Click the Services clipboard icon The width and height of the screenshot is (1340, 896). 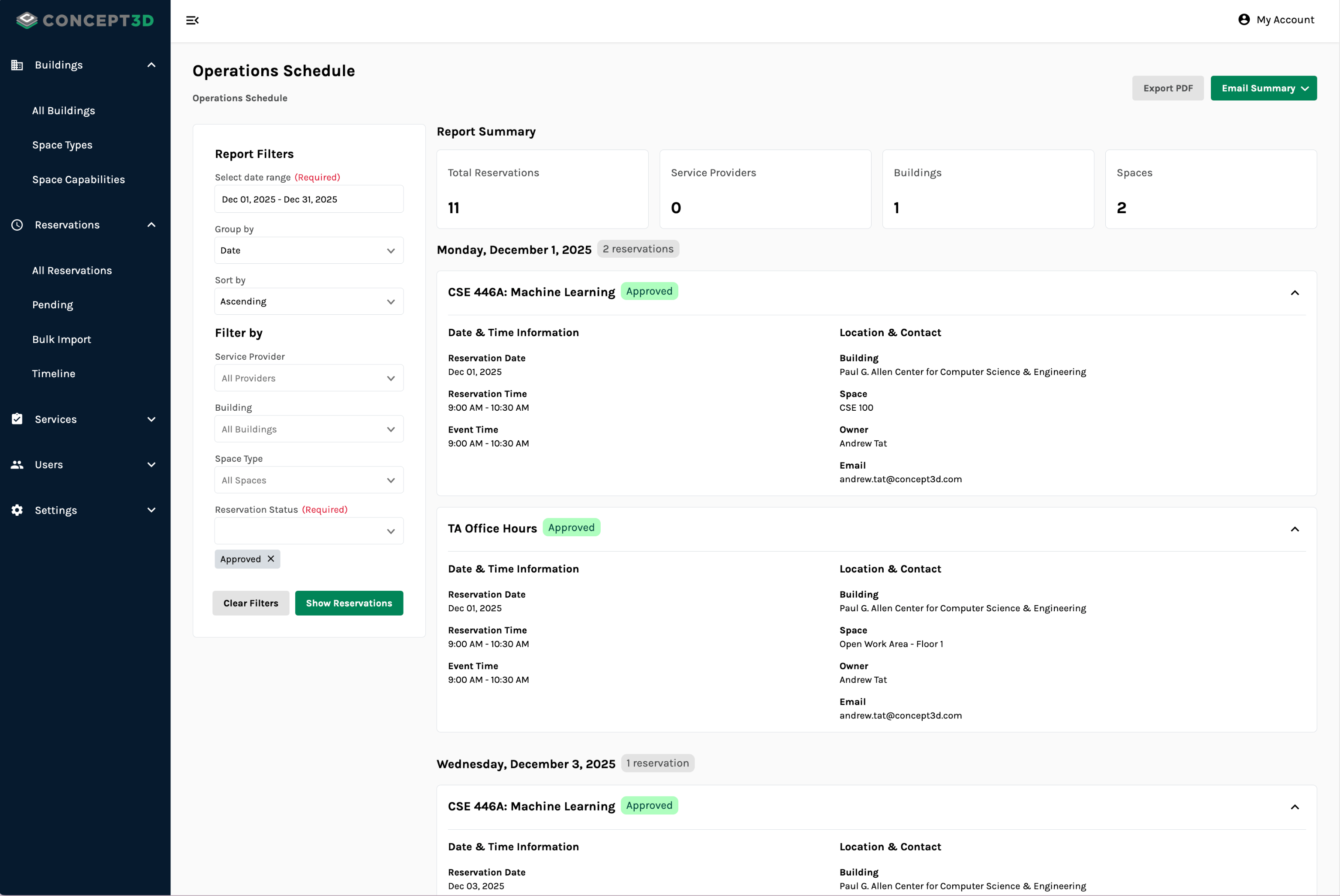(17, 419)
